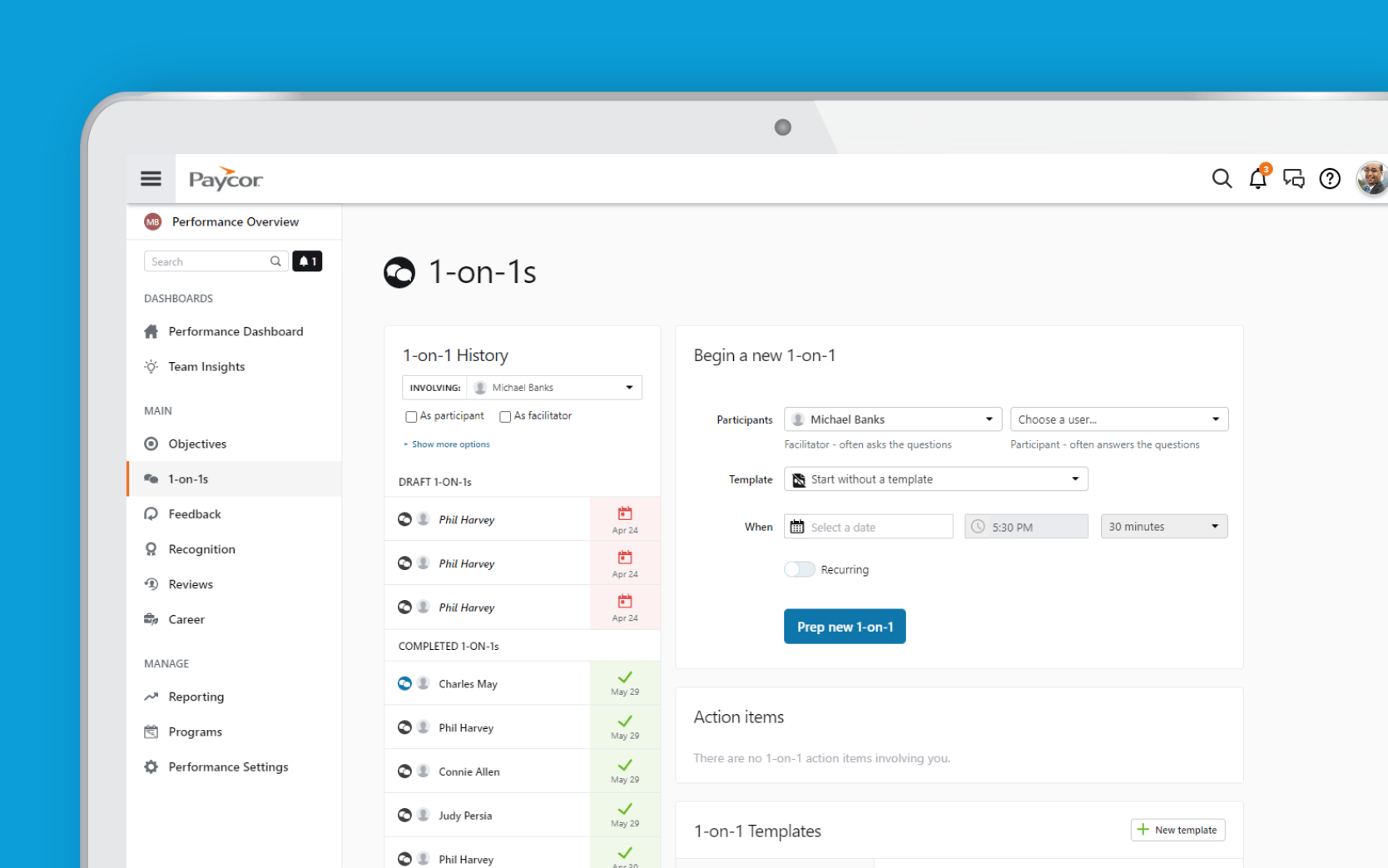Screen dimensions: 1388x868
Task: Check the As facilitator checkbox
Action: click(505, 416)
